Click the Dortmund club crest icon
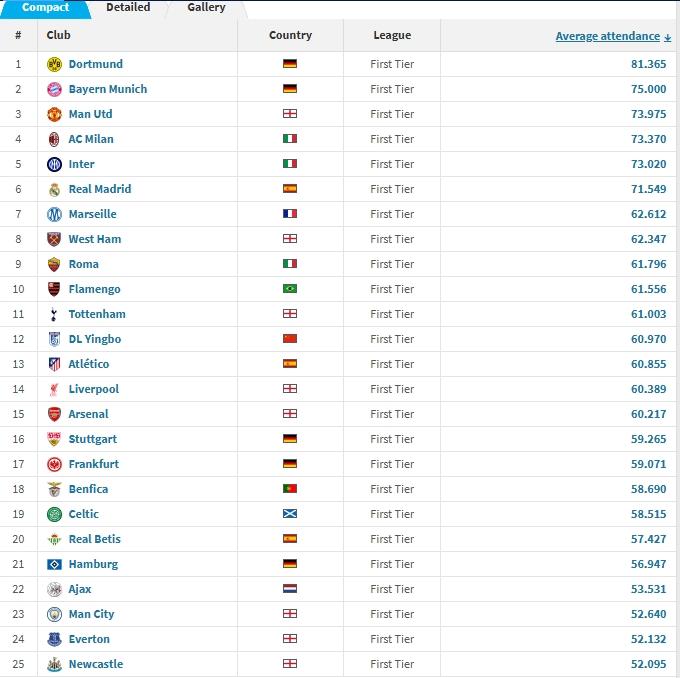The image size is (680, 678). pos(54,64)
